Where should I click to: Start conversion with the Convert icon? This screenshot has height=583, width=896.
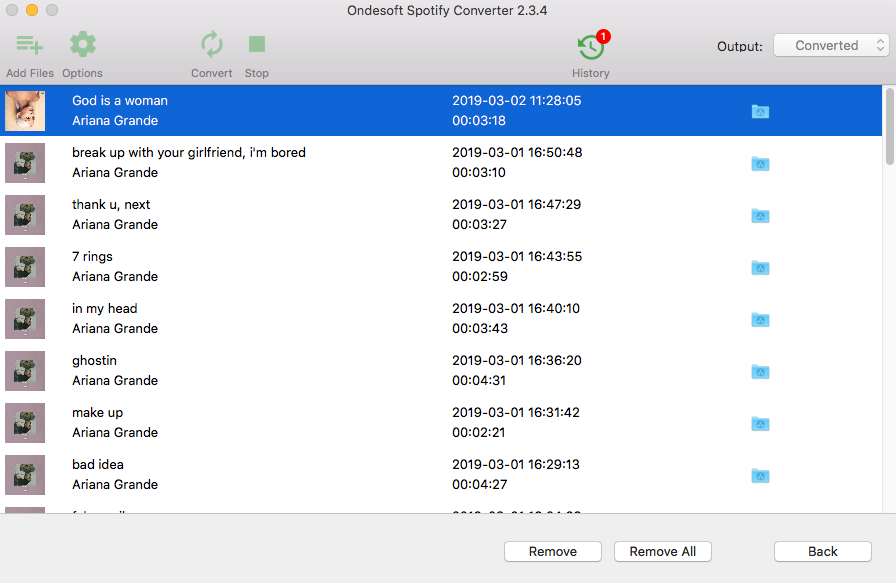pos(211,45)
